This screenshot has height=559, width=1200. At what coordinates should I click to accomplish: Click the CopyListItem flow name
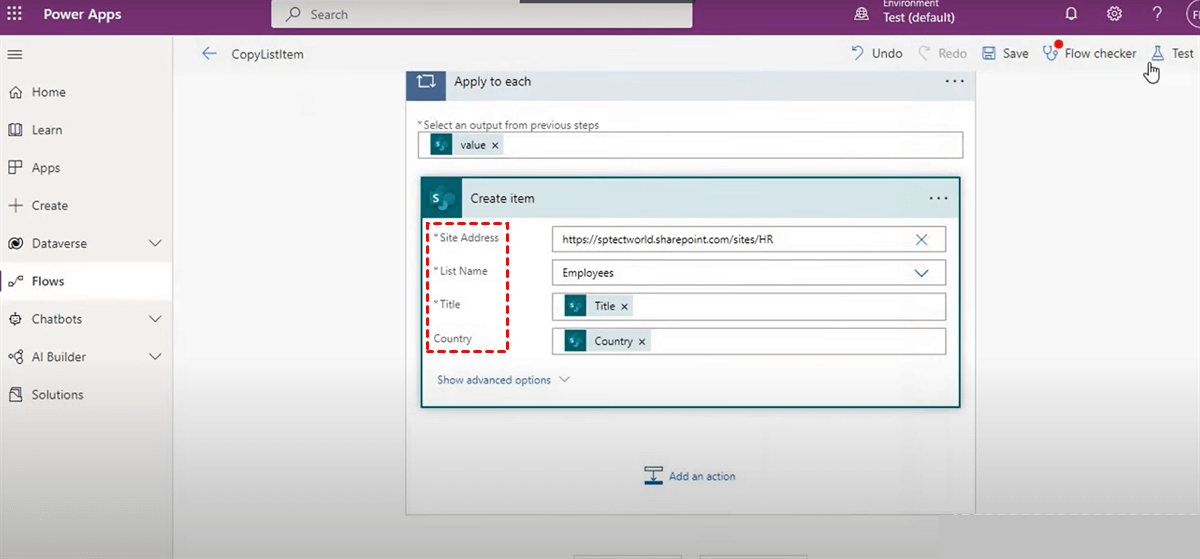267,54
